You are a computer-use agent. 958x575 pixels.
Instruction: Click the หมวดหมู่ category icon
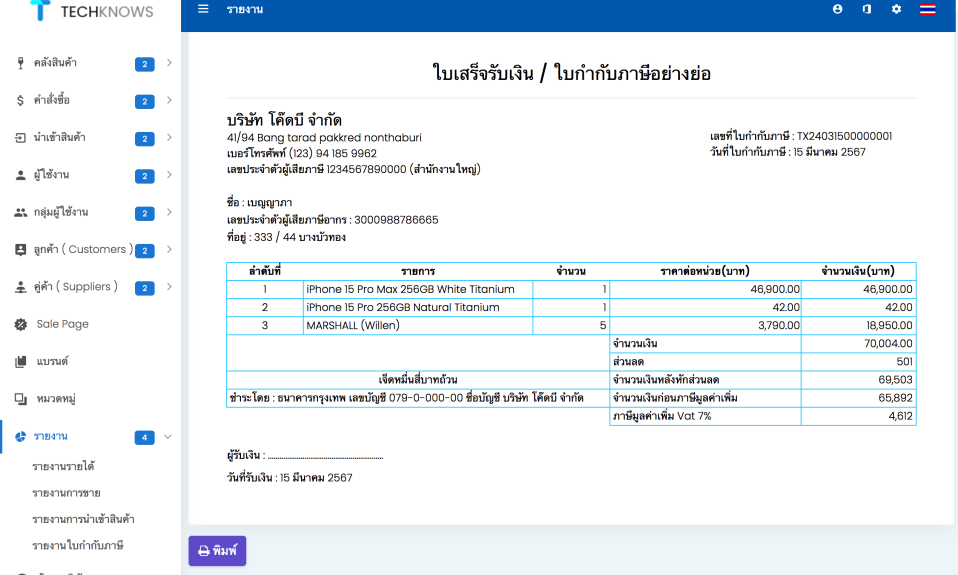point(21,399)
